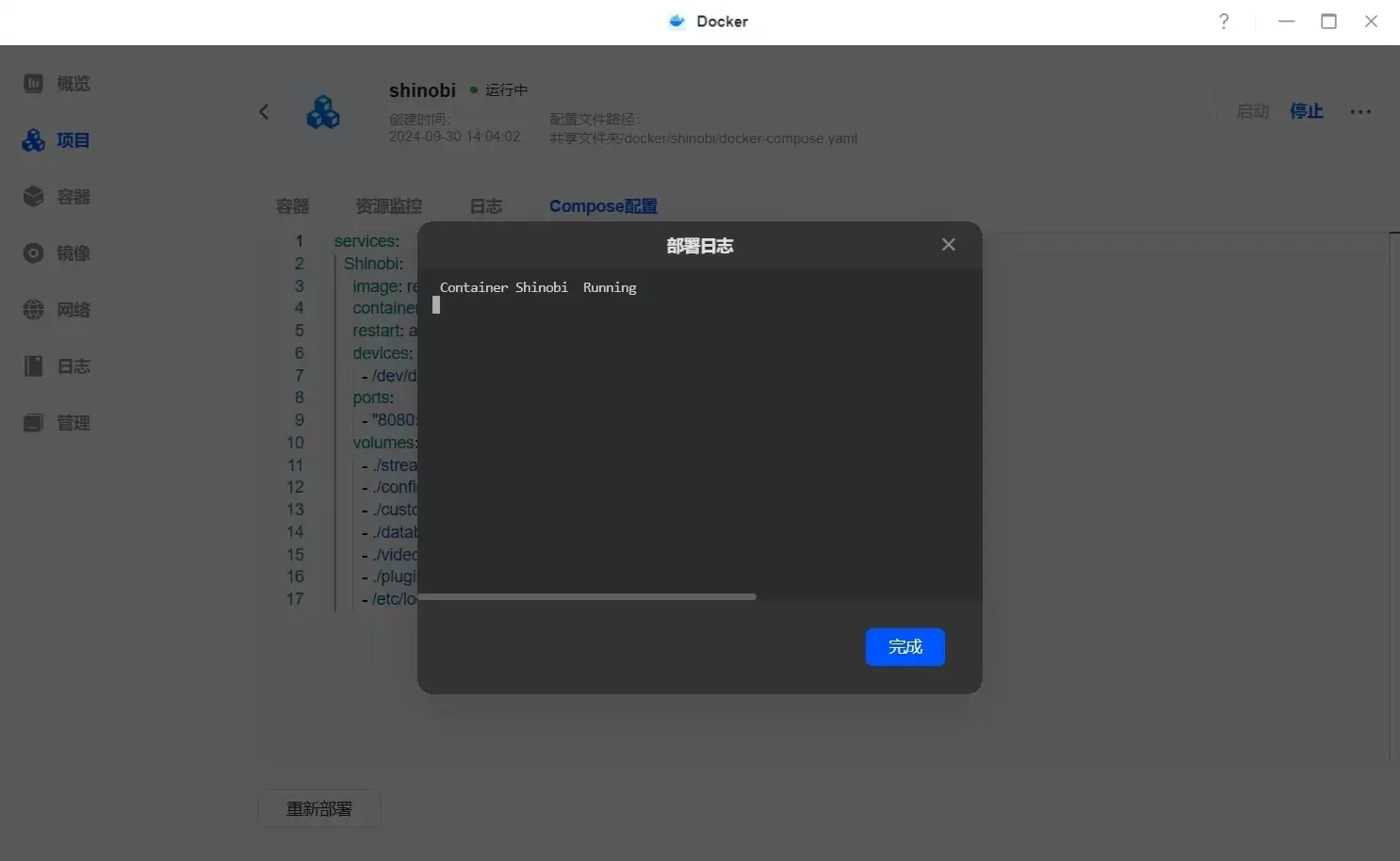Open the 管理 management icon in sidebar
Screen dimensions: 1400x861
point(34,423)
